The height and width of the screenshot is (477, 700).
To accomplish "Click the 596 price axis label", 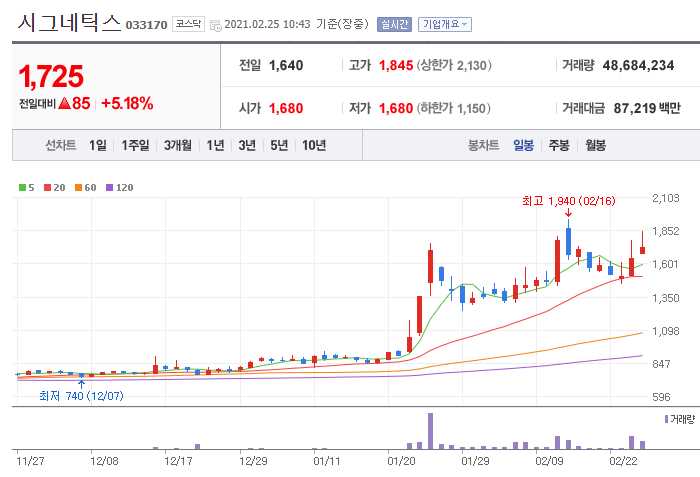I will (661, 397).
